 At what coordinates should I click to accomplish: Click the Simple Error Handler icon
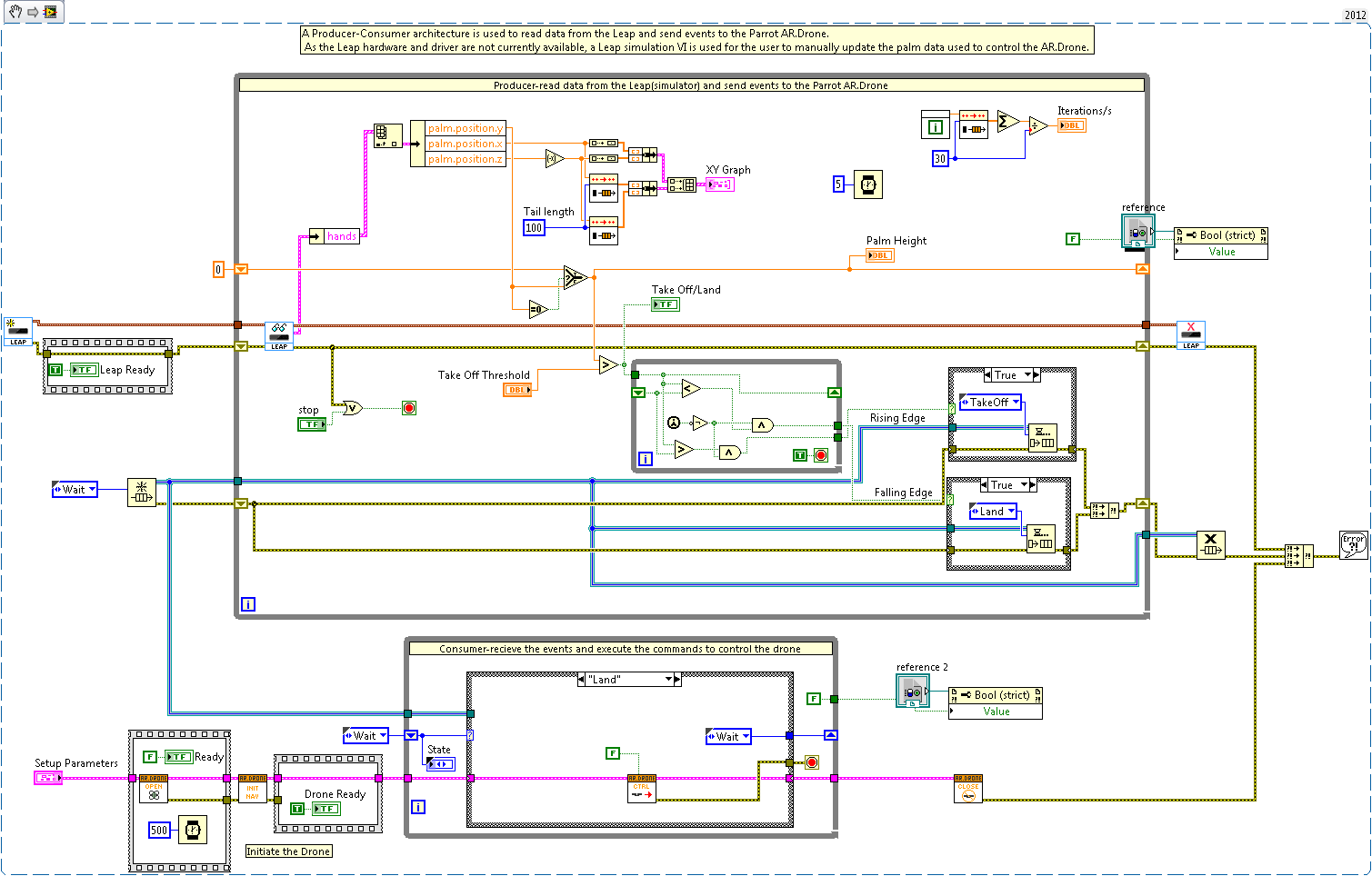pos(1353,545)
